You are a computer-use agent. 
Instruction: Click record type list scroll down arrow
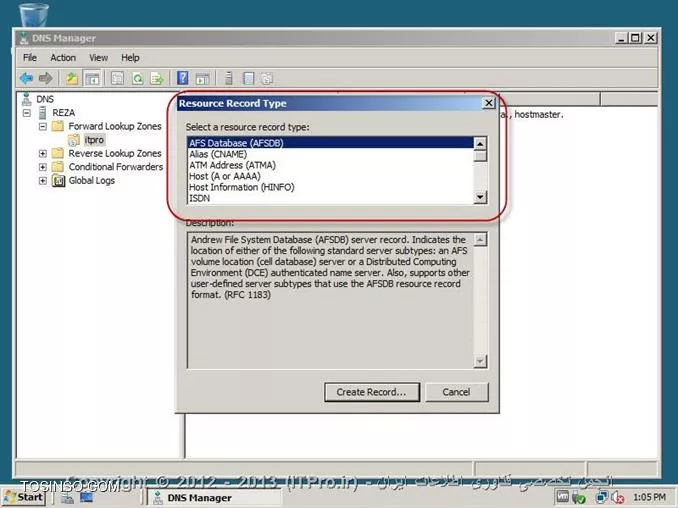[x=480, y=197]
